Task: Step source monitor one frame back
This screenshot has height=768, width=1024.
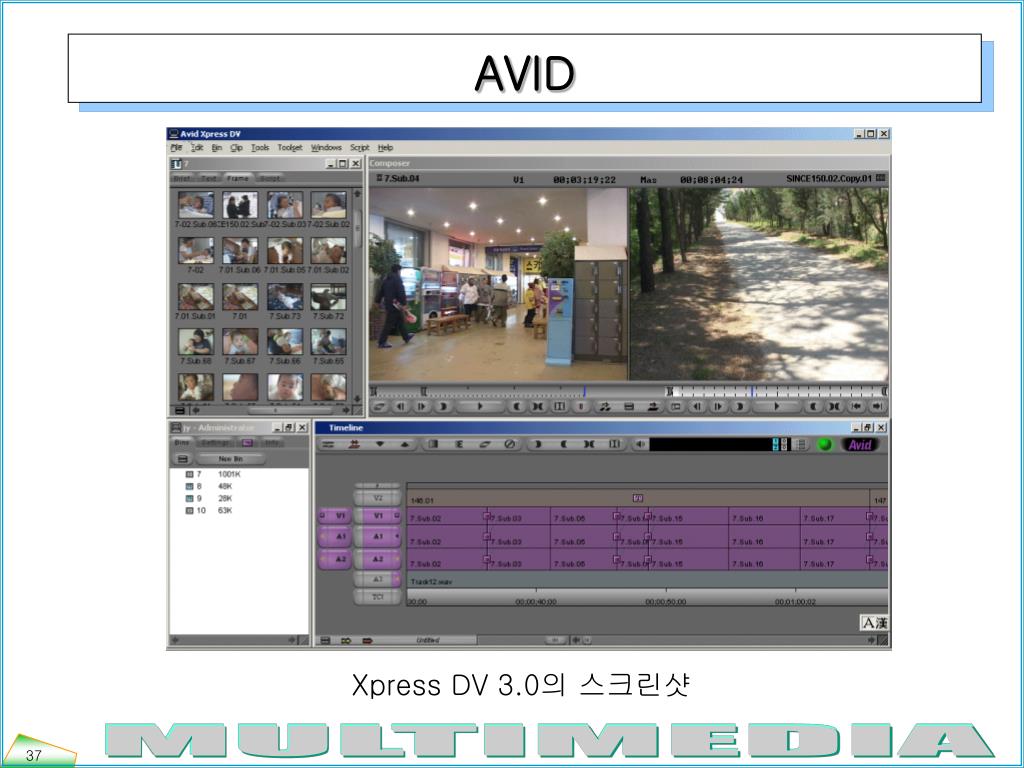Action: tap(400, 406)
